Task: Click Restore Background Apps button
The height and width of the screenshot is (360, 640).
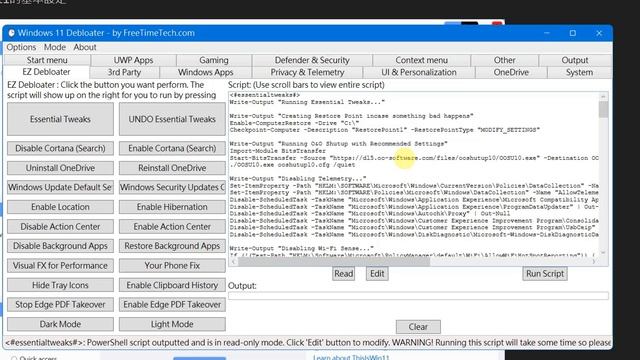Action: pyautogui.click(x=172, y=246)
